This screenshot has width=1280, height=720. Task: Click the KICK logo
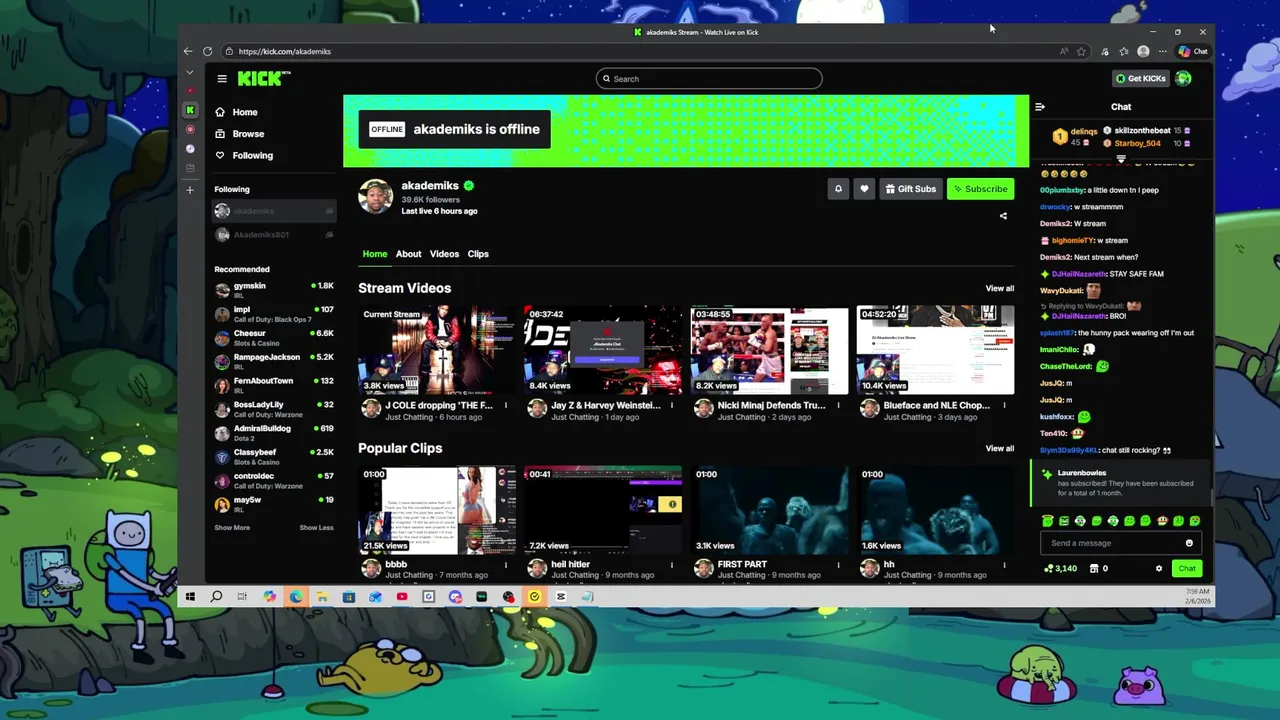[261, 79]
